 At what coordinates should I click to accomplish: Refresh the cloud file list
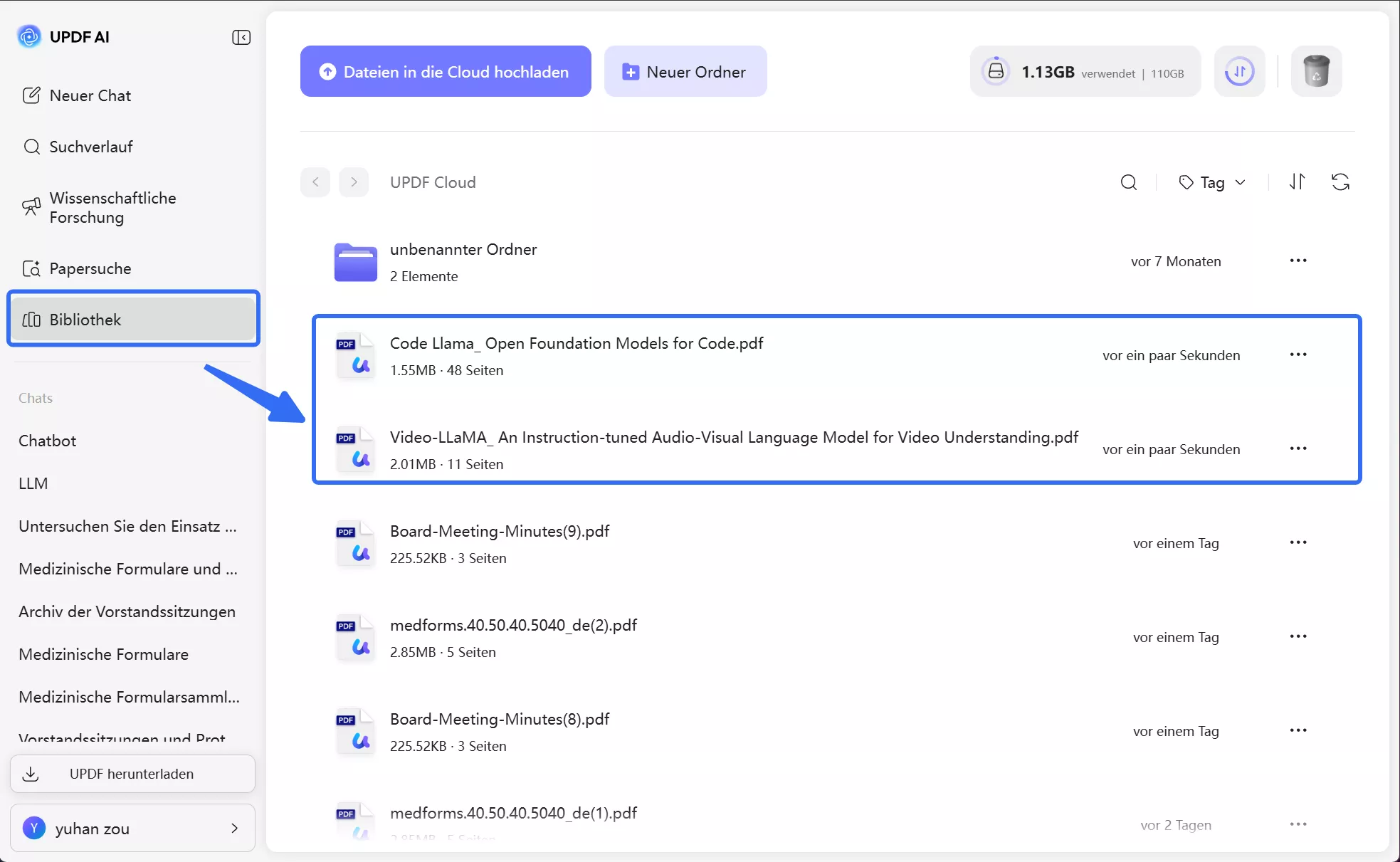(x=1340, y=182)
